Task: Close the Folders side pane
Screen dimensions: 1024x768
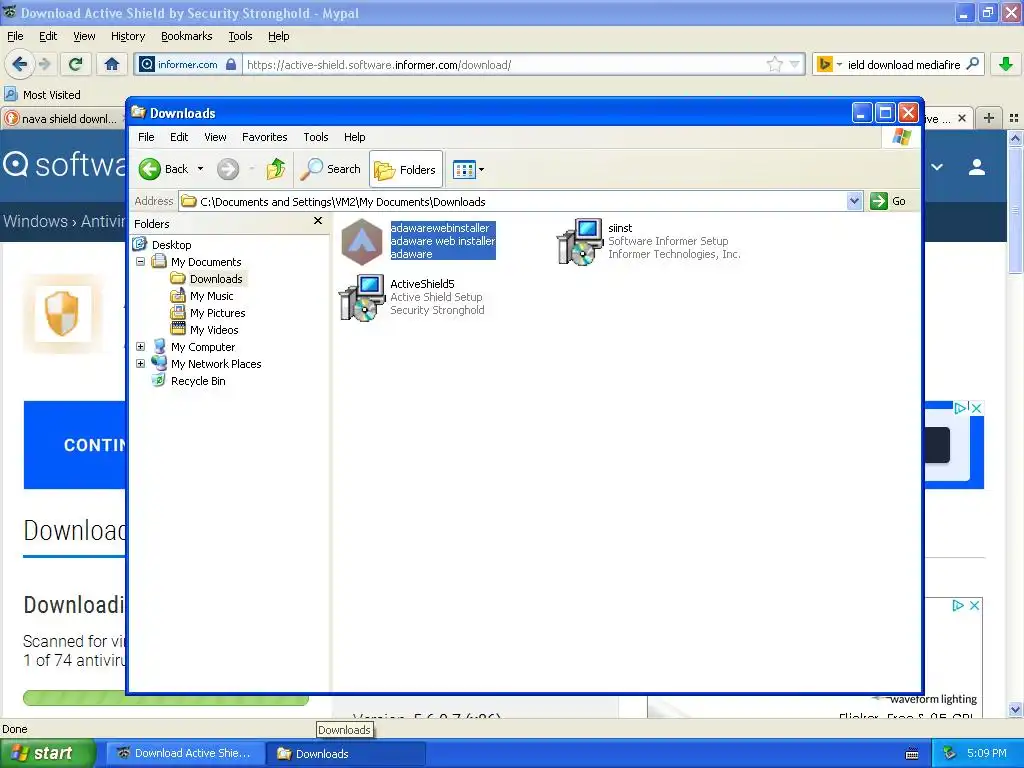Action: coord(317,221)
